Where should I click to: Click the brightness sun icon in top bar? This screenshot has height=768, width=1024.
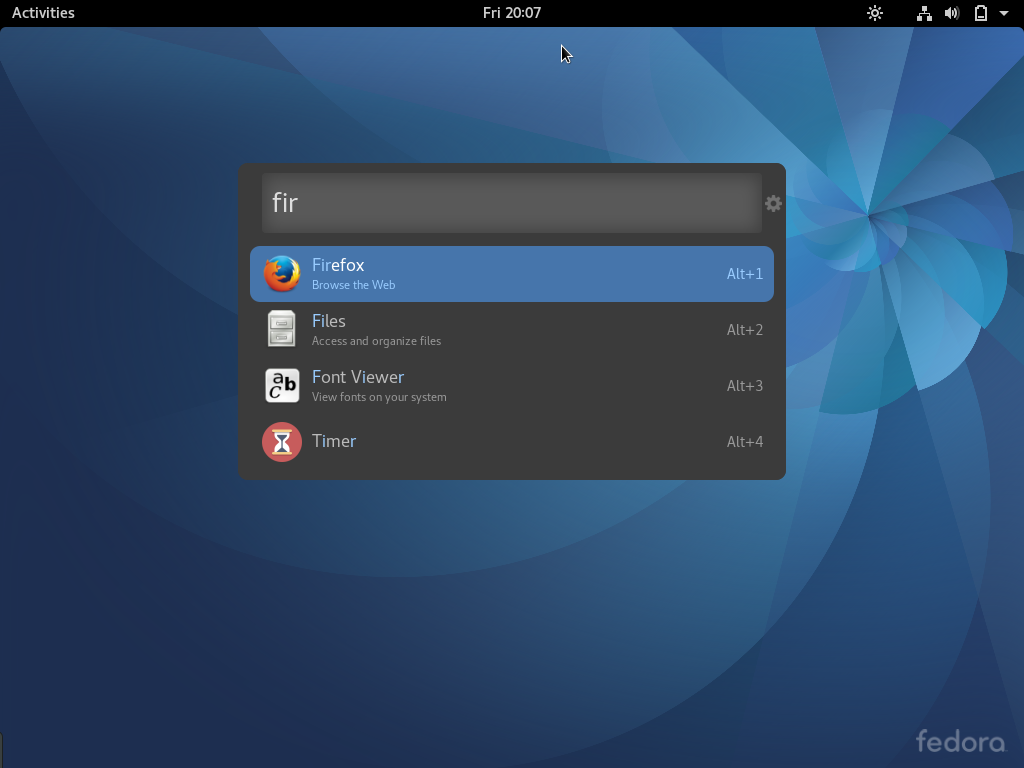875,13
